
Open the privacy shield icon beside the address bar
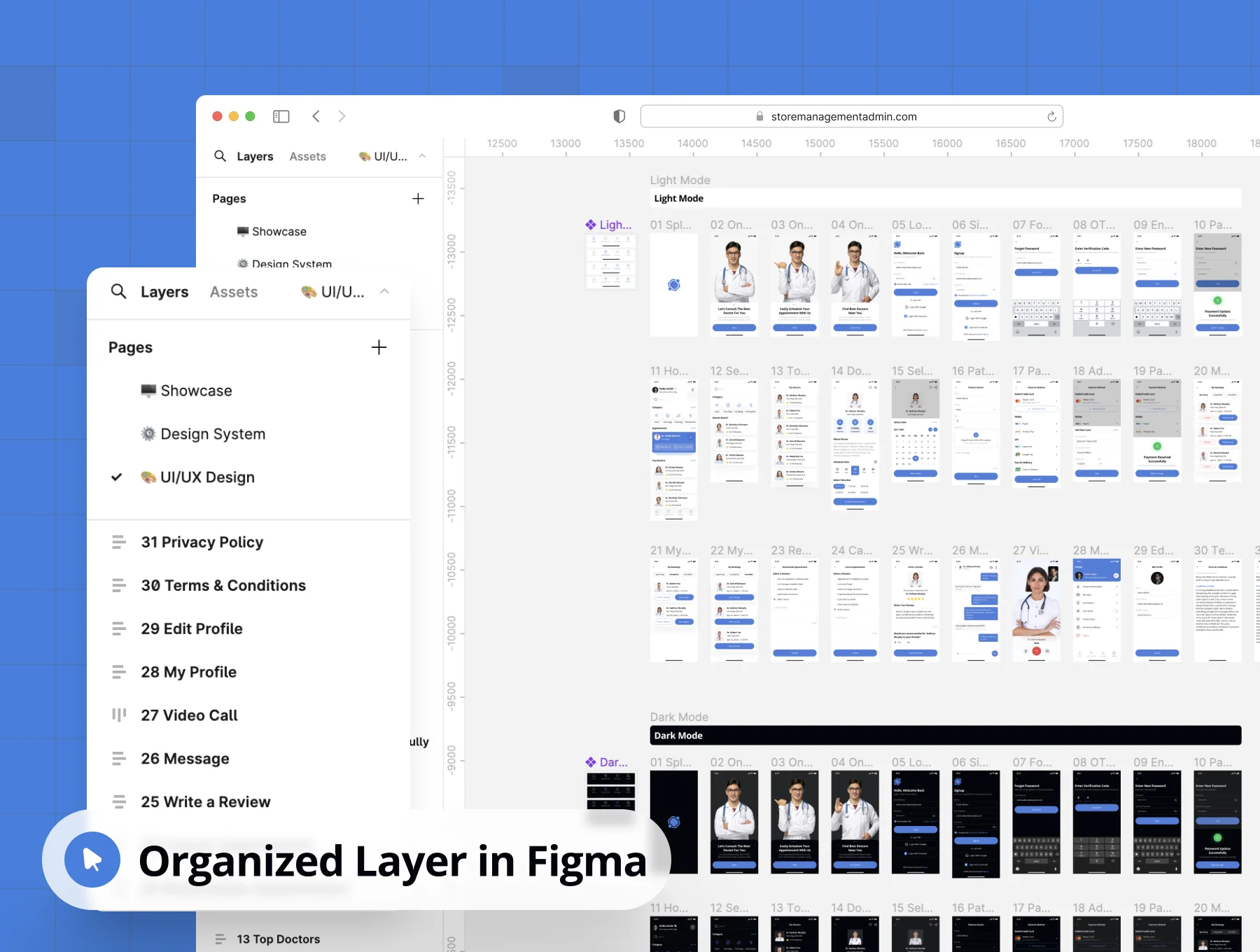tap(619, 116)
